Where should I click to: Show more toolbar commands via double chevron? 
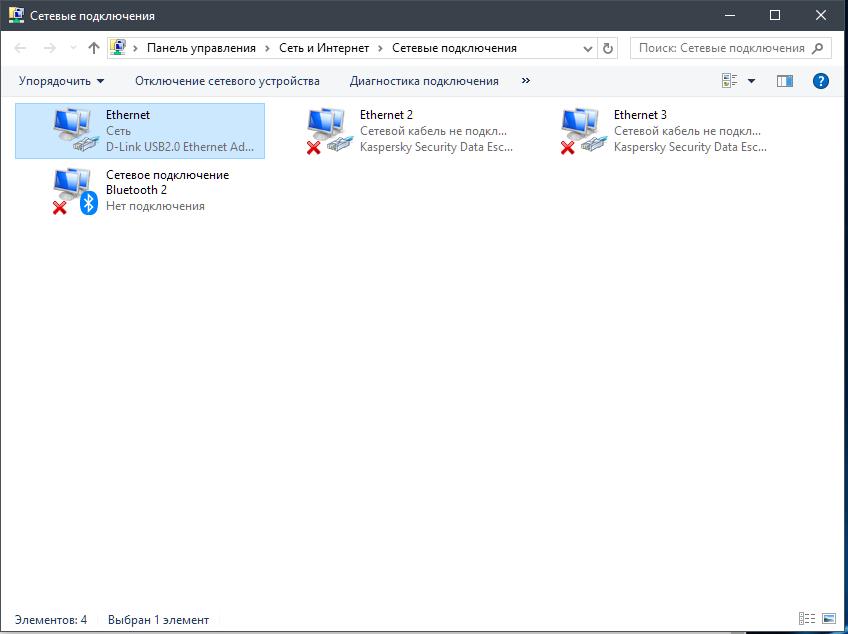click(526, 81)
